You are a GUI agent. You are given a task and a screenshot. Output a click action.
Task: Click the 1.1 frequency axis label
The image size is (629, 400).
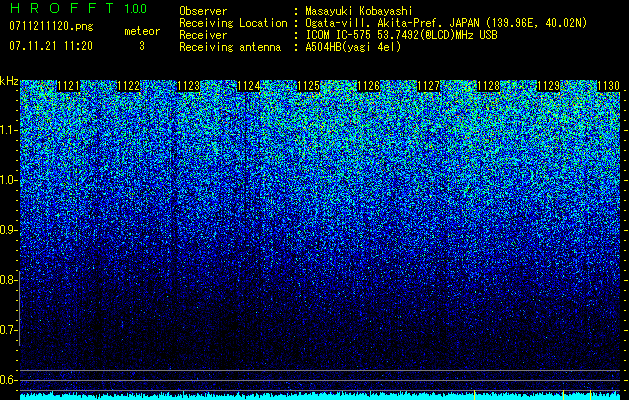click(x=9, y=130)
